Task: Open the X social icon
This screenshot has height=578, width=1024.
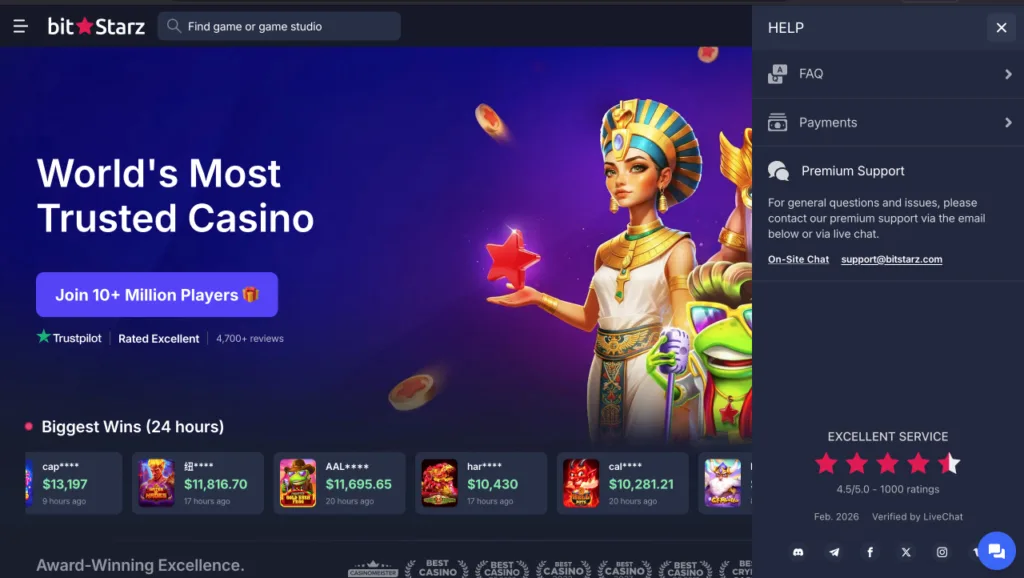Action: coord(906,552)
